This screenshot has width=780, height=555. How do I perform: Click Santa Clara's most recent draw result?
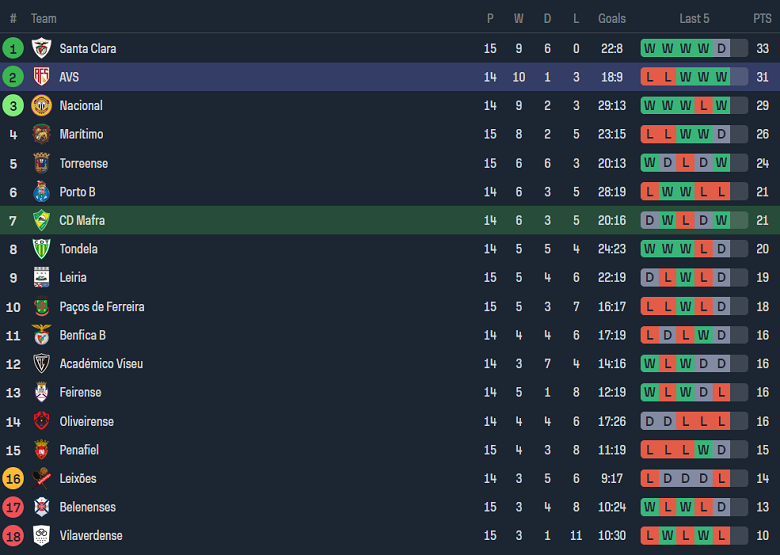click(721, 48)
